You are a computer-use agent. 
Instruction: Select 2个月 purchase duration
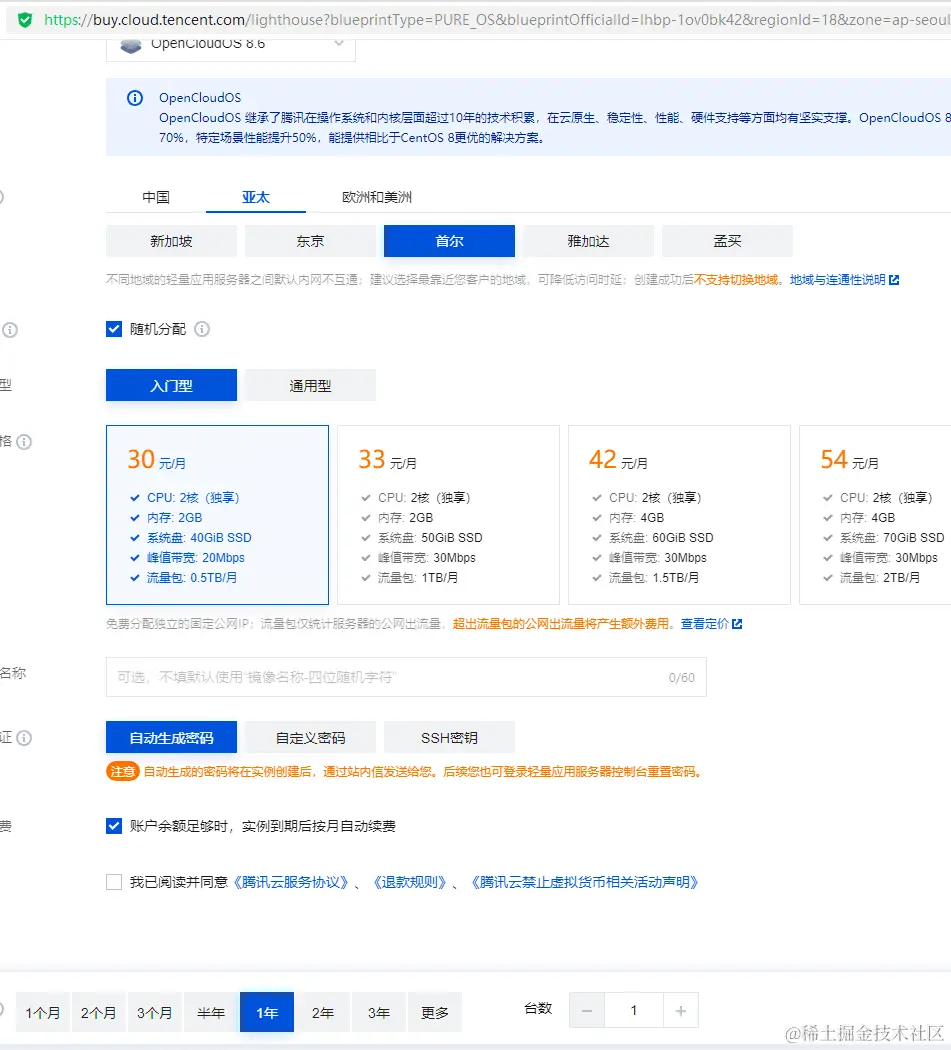pyautogui.click(x=98, y=1012)
